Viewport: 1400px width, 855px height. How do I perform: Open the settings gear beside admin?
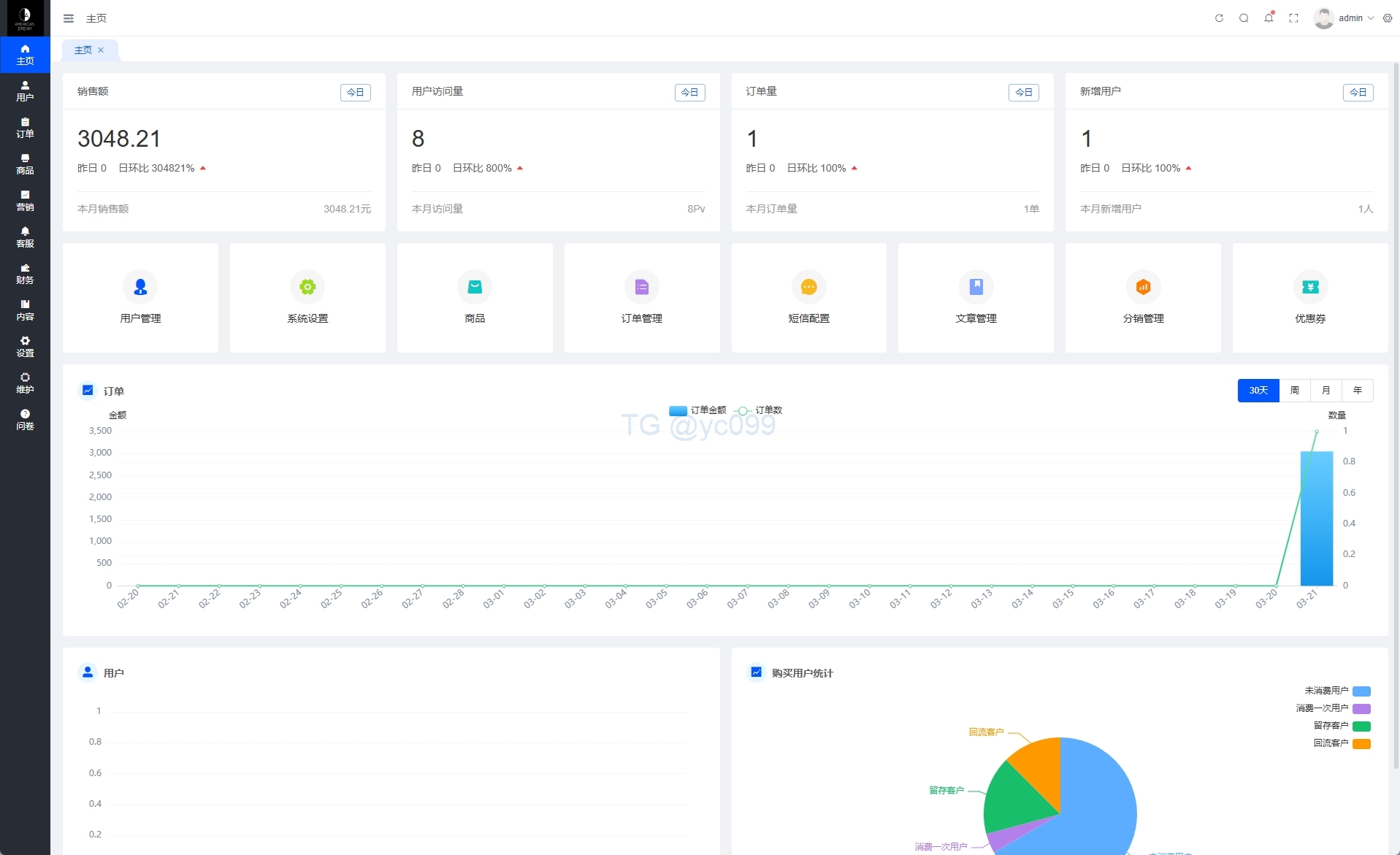1388,18
